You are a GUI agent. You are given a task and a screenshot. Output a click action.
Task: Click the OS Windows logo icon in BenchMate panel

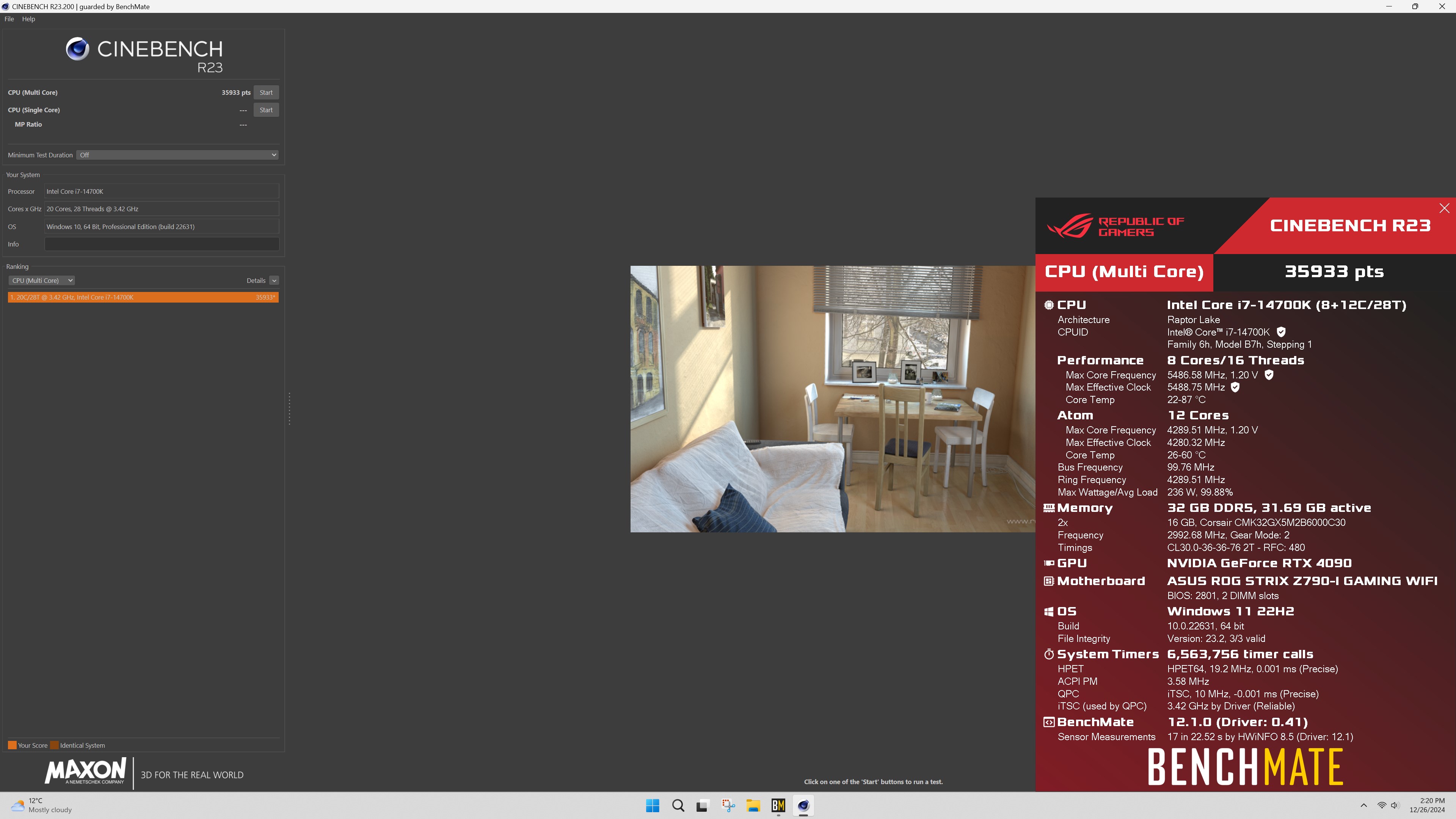pos(1049,612)
